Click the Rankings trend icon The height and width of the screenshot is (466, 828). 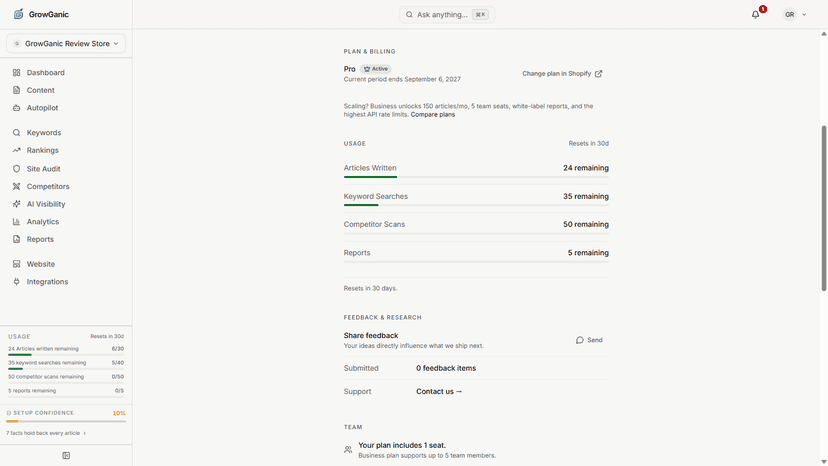[16, 150]
